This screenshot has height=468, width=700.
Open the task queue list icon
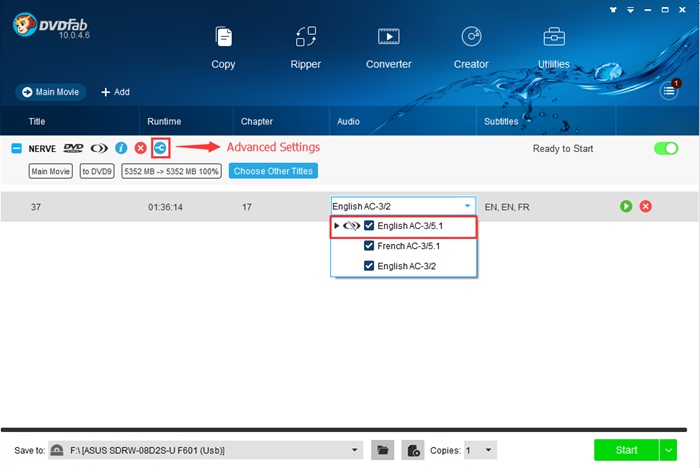tap(668, 91)
